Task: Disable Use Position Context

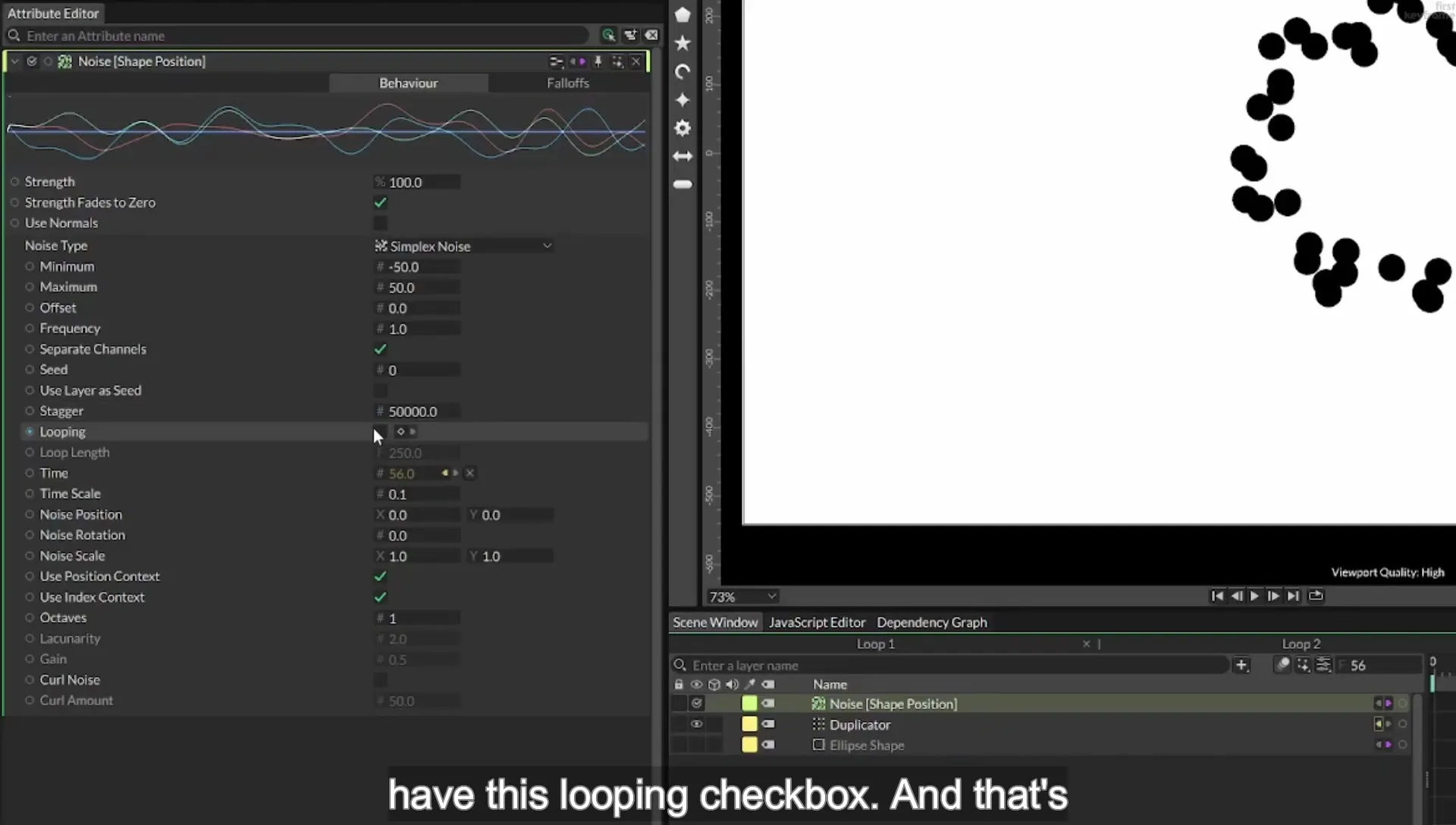Action: coord(381,576)
